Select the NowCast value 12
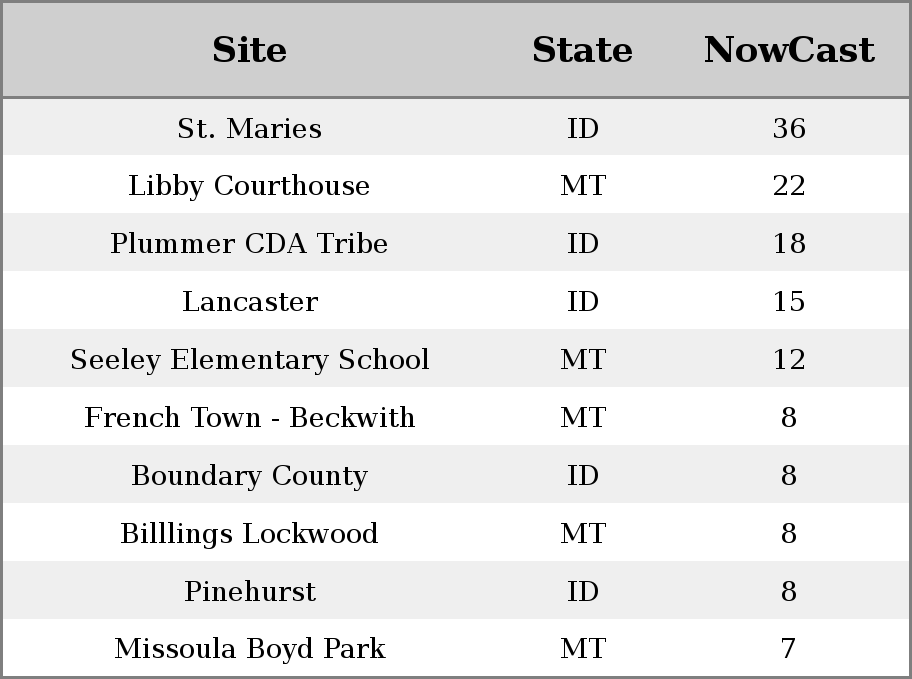Image resolution: width=912 pixels, height=679 pixels. point(789,360)
